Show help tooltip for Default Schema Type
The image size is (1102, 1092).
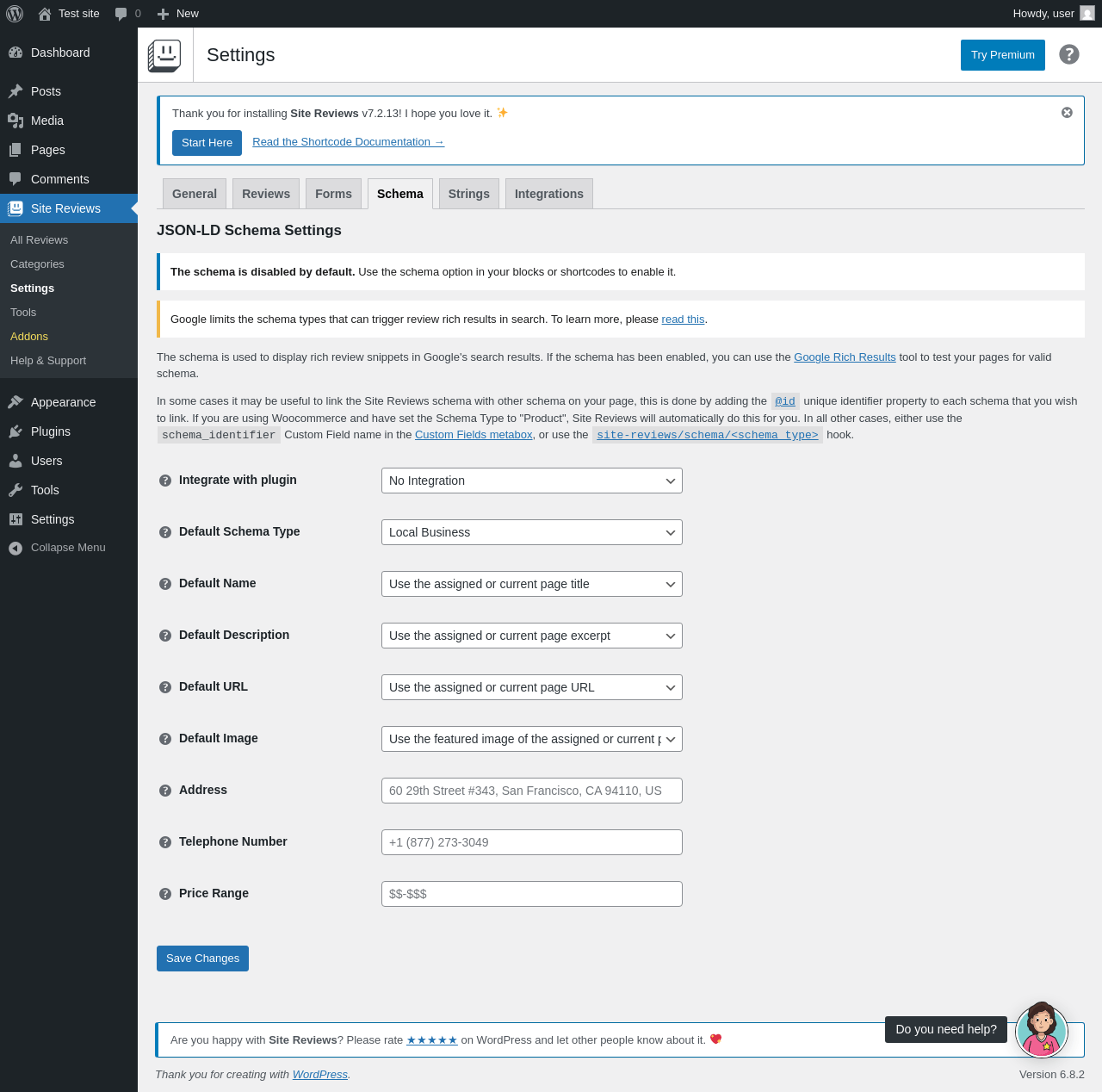165,532
